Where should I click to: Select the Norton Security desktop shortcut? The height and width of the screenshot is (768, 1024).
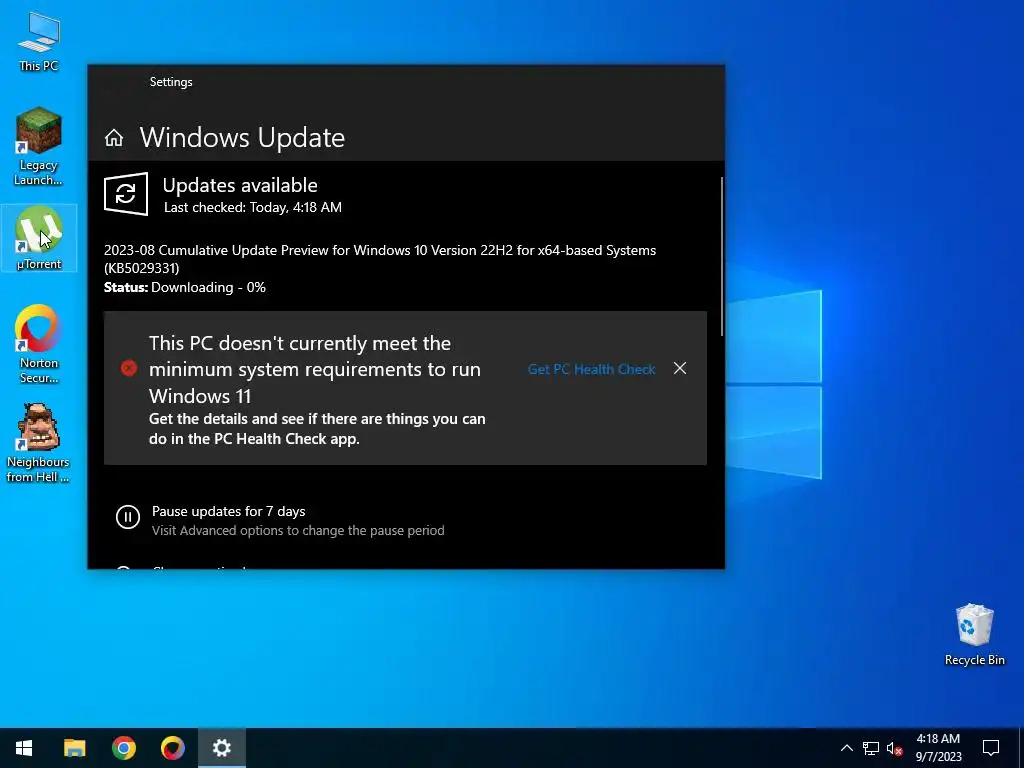[39, 344]
